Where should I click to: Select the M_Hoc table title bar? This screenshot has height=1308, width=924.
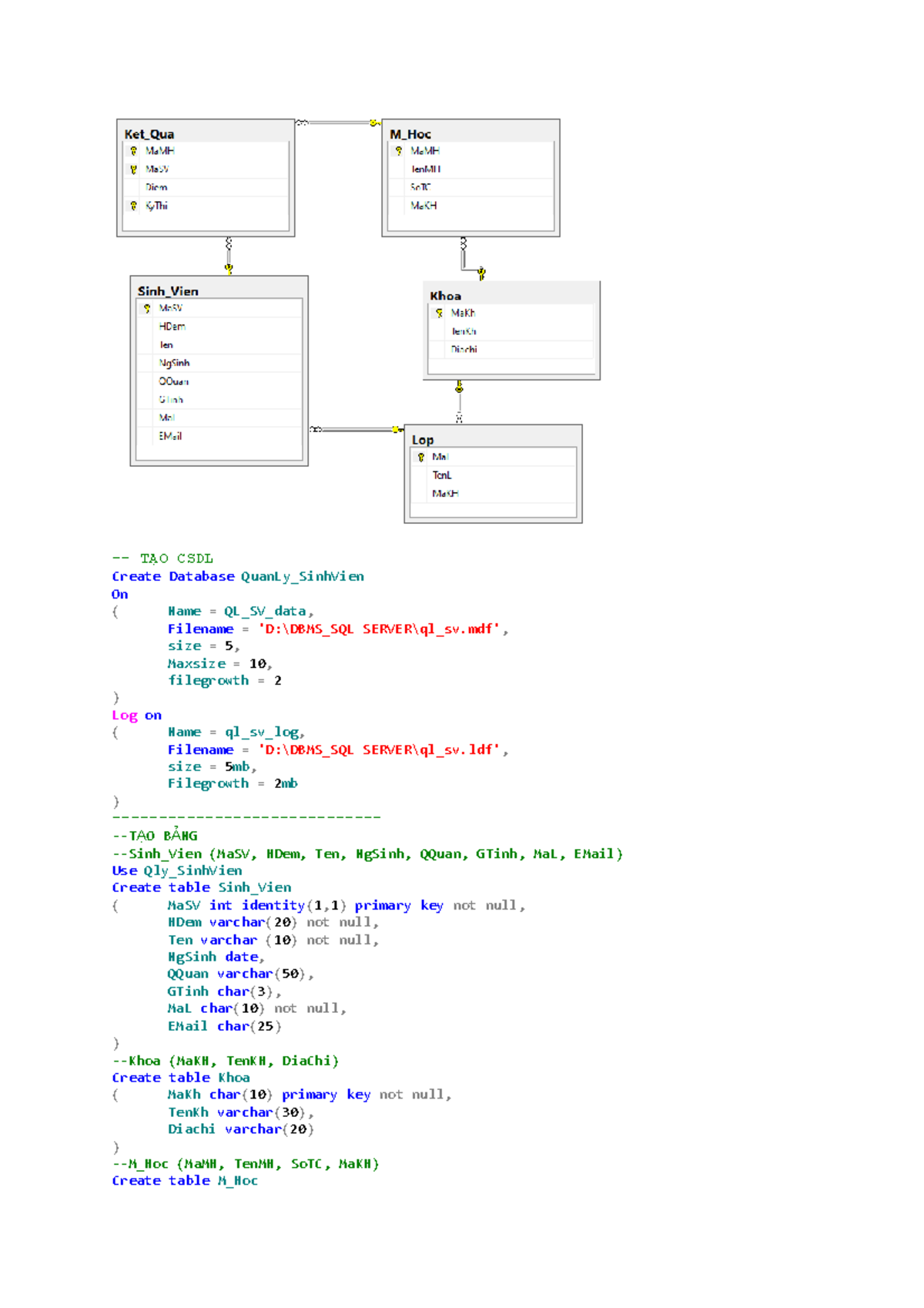click(x=470, y=134)
